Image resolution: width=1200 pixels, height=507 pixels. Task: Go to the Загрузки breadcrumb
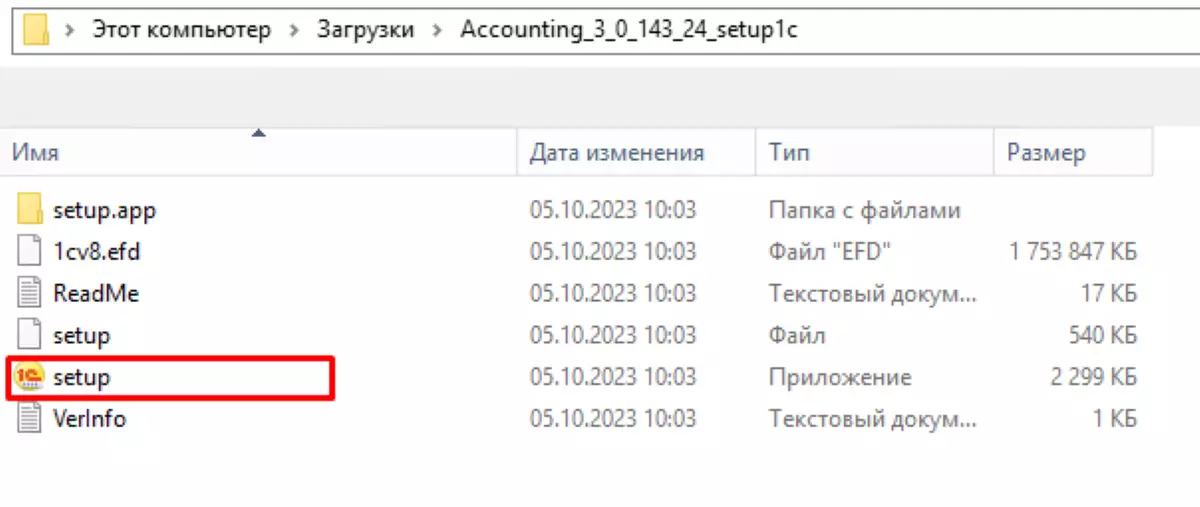366,30
